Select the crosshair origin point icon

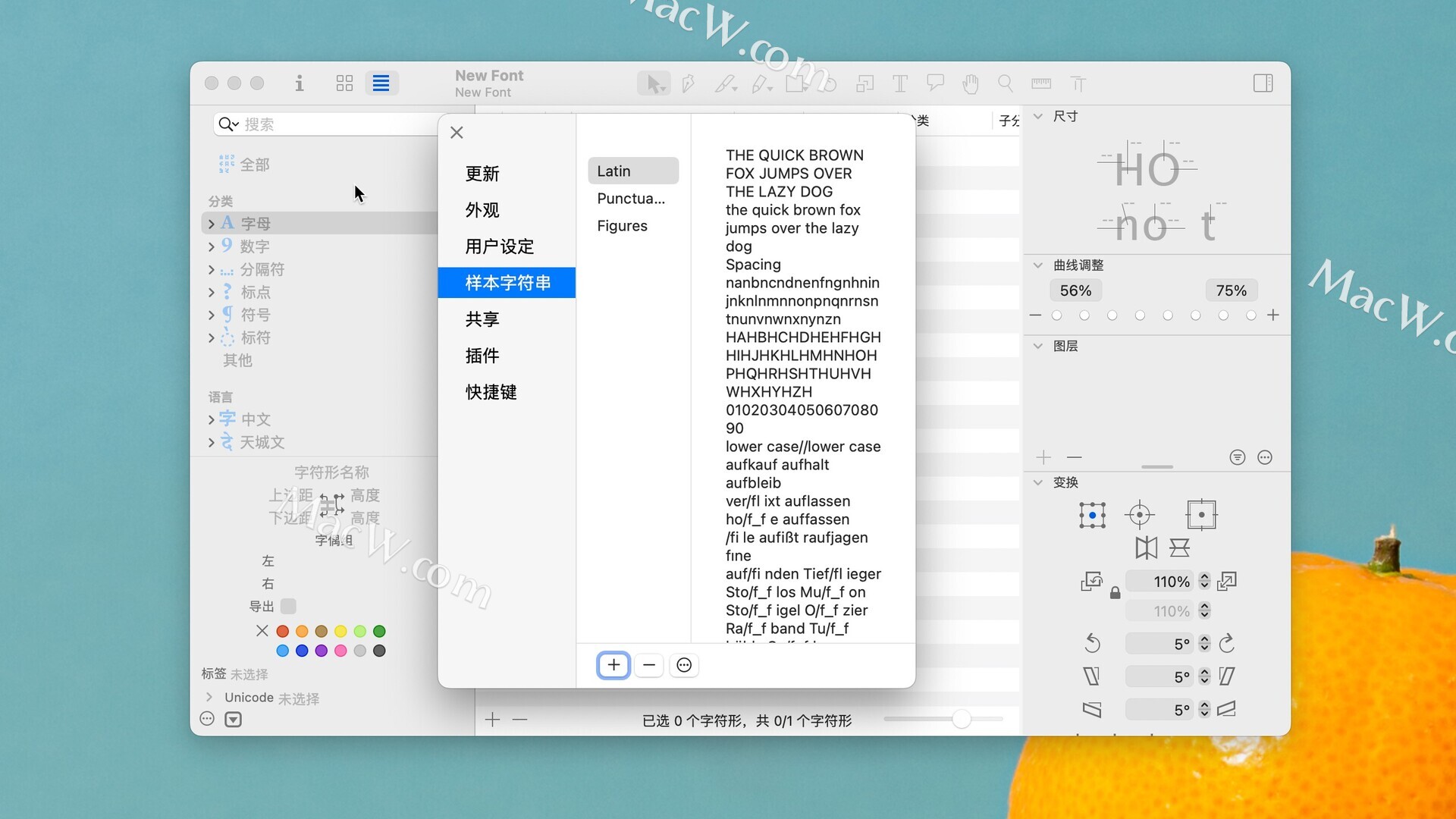click(x=1139, y=515)
